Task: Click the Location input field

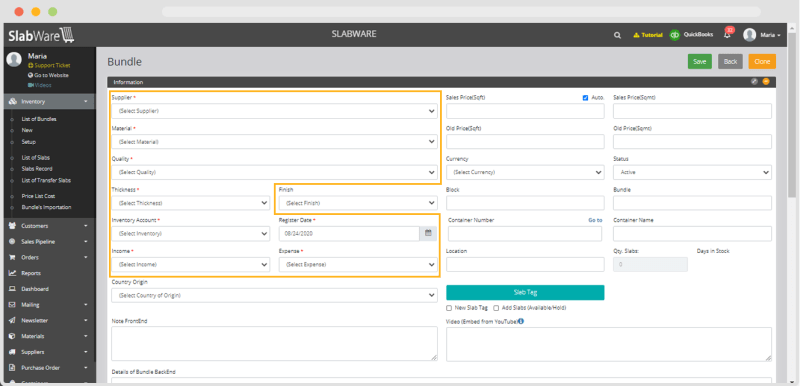Action: tap(525, 265)
